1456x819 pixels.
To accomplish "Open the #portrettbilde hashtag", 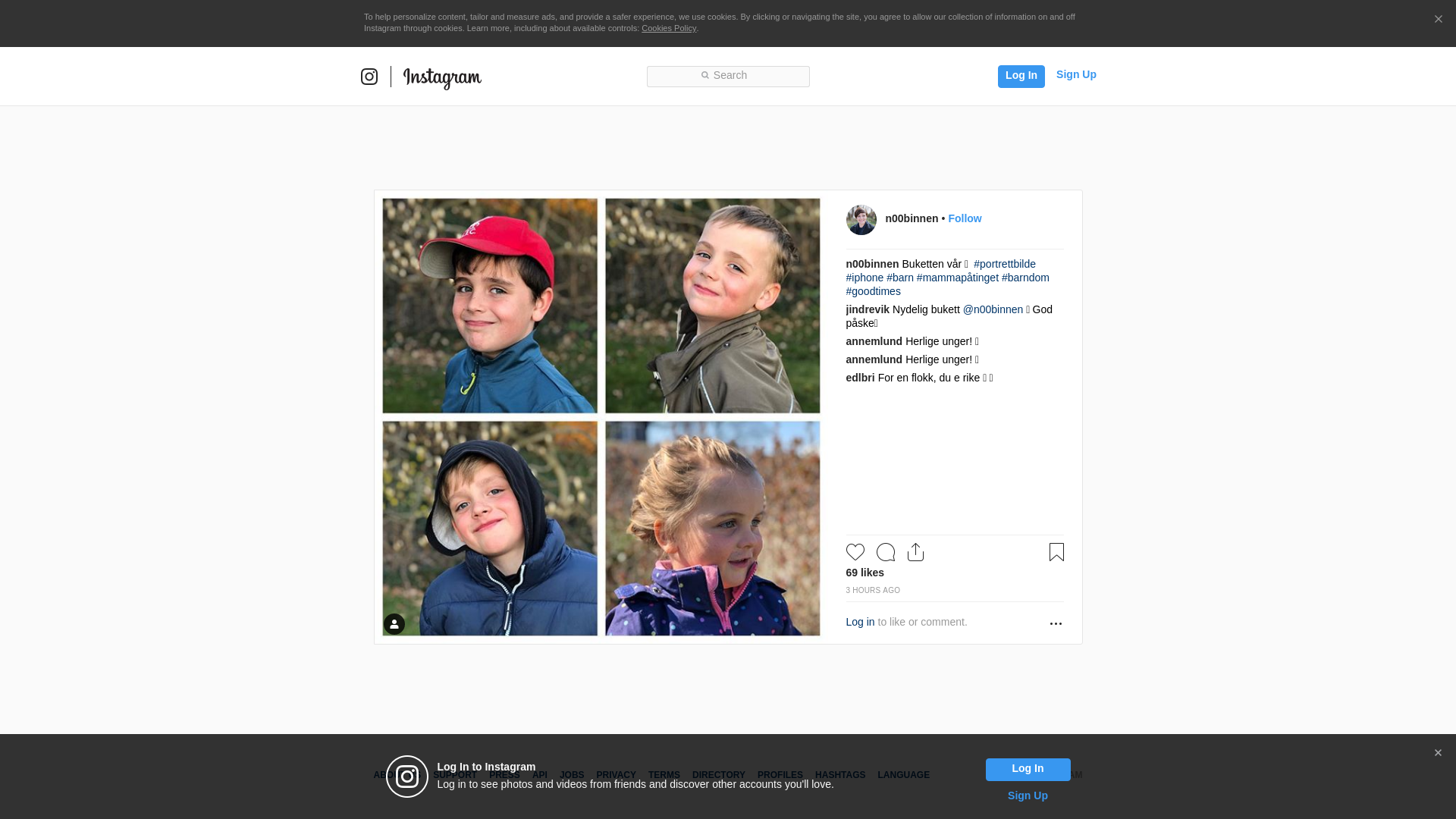I will [x=1005, y=264].
